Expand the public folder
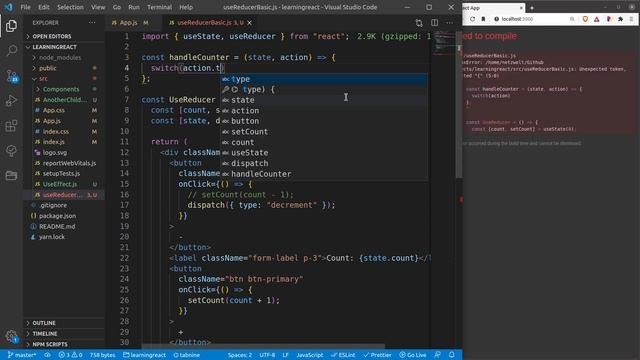Screen dimensions: 640x360 click(48, 68)
